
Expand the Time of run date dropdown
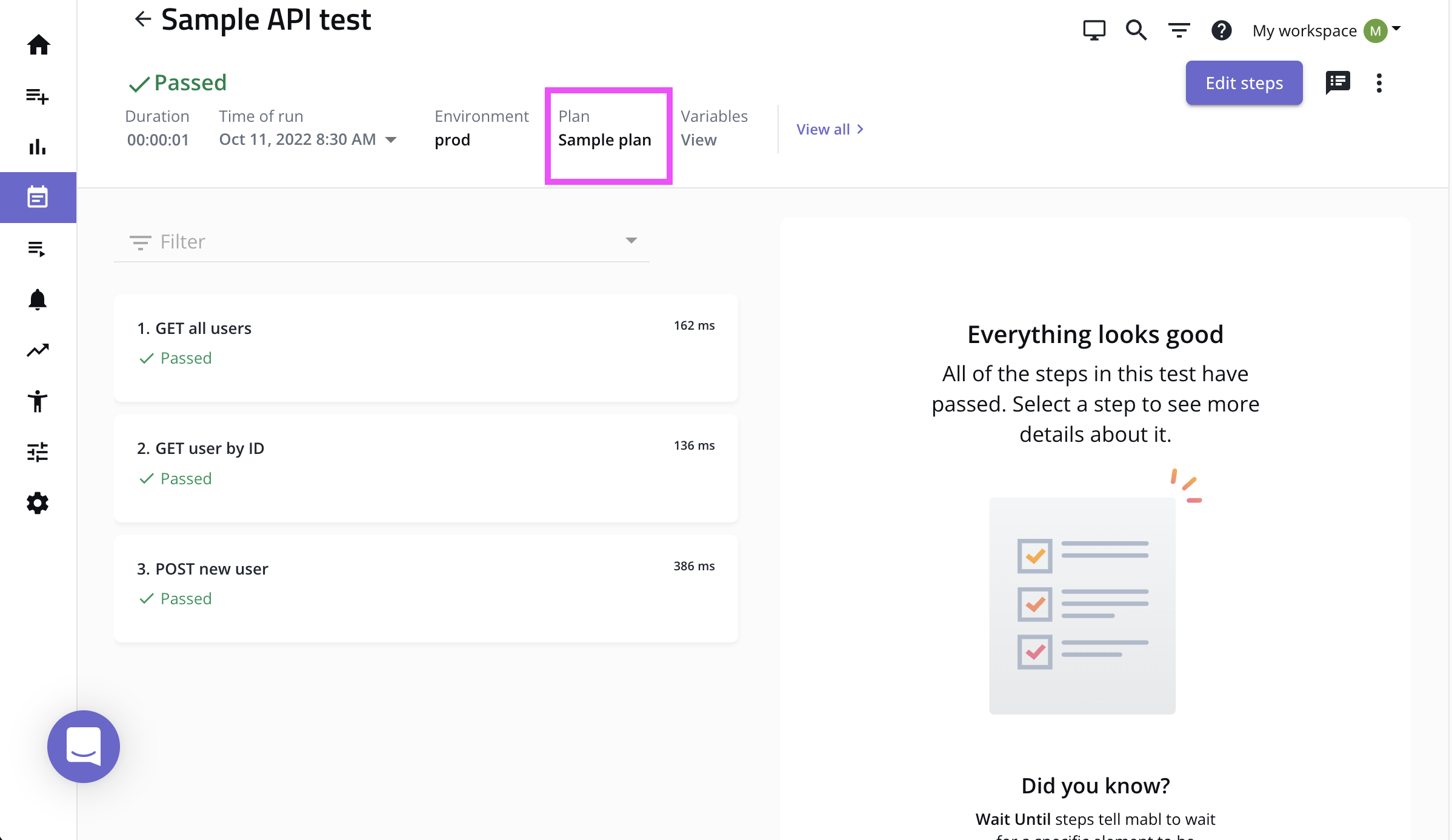391,140
